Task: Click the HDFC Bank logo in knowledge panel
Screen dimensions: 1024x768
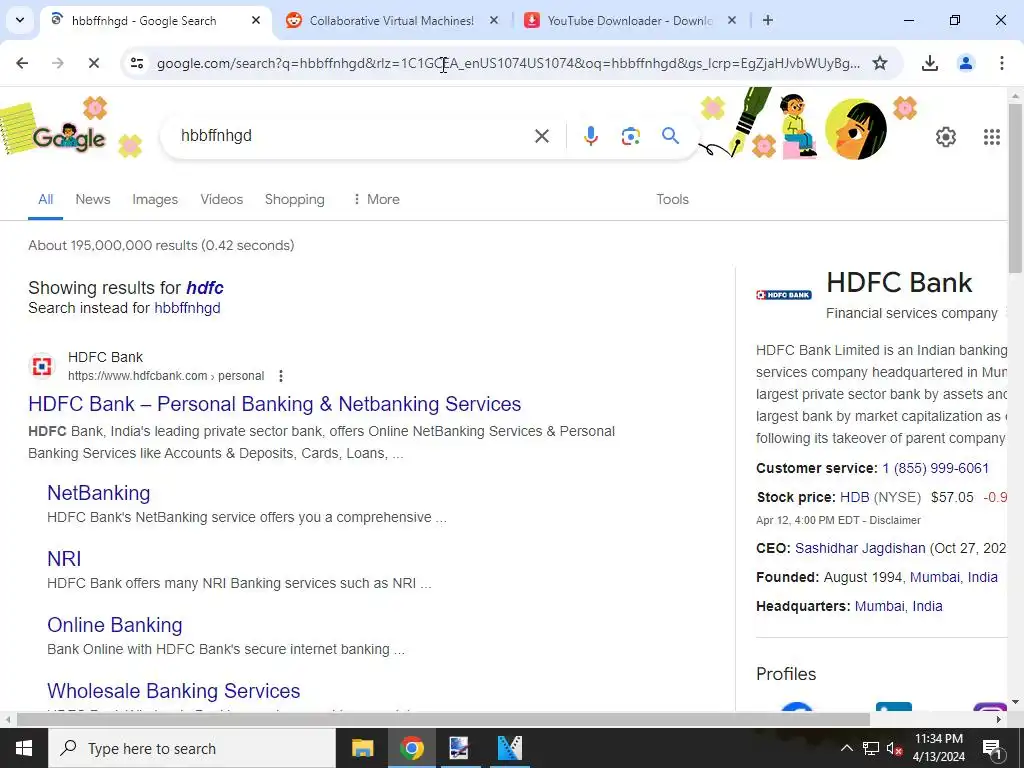Action: (x=784, y=295)
